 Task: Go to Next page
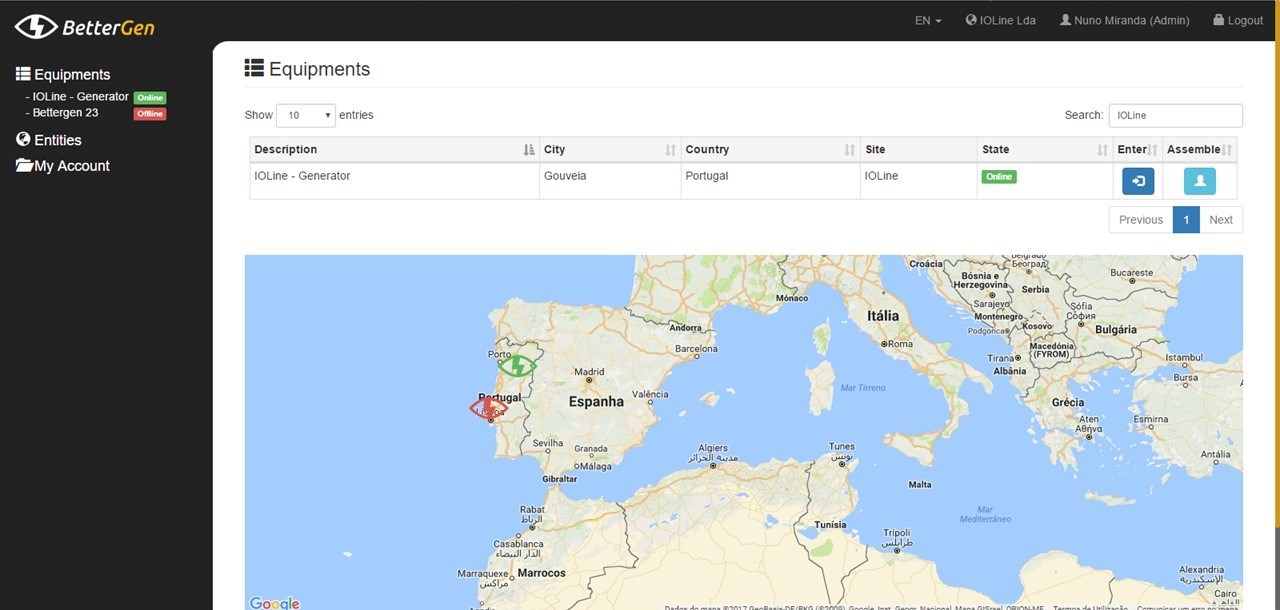coord(1221,220)
